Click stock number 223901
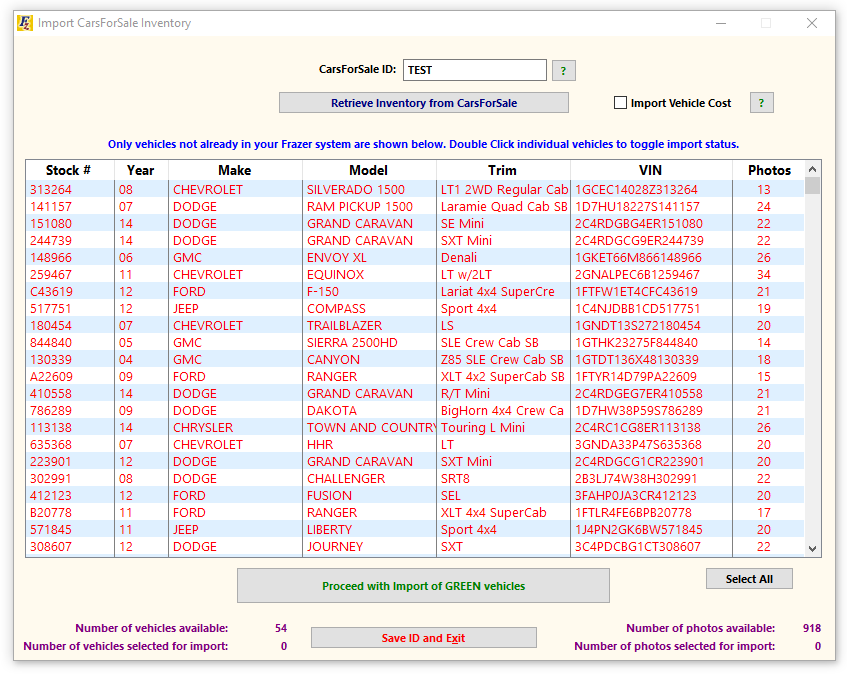 click(x=51, y=462)
